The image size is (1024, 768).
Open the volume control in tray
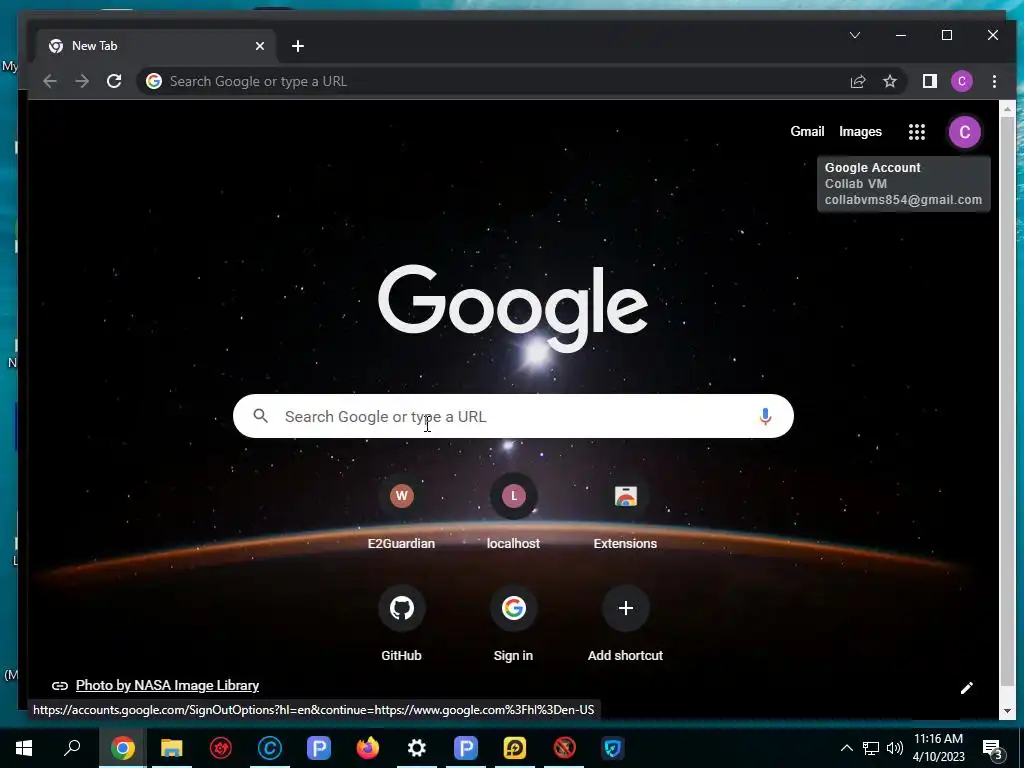tap(895, 748)
